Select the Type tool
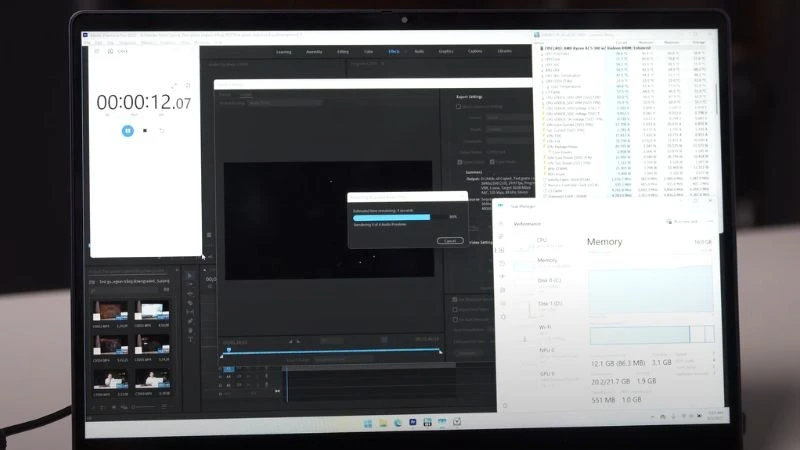This screenshot has width=800, height=450. point(190,339)
